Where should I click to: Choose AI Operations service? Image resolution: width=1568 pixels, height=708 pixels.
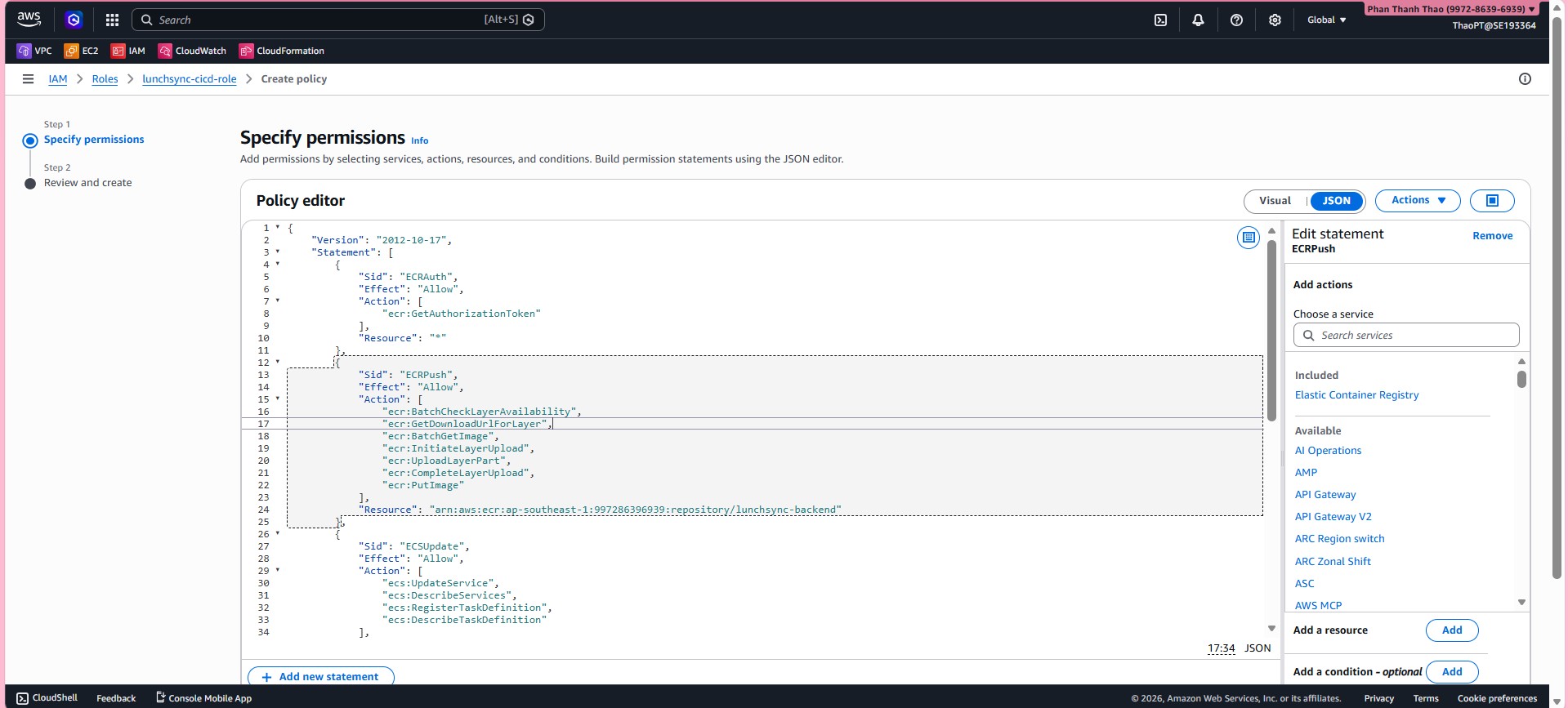[1328, 451]
